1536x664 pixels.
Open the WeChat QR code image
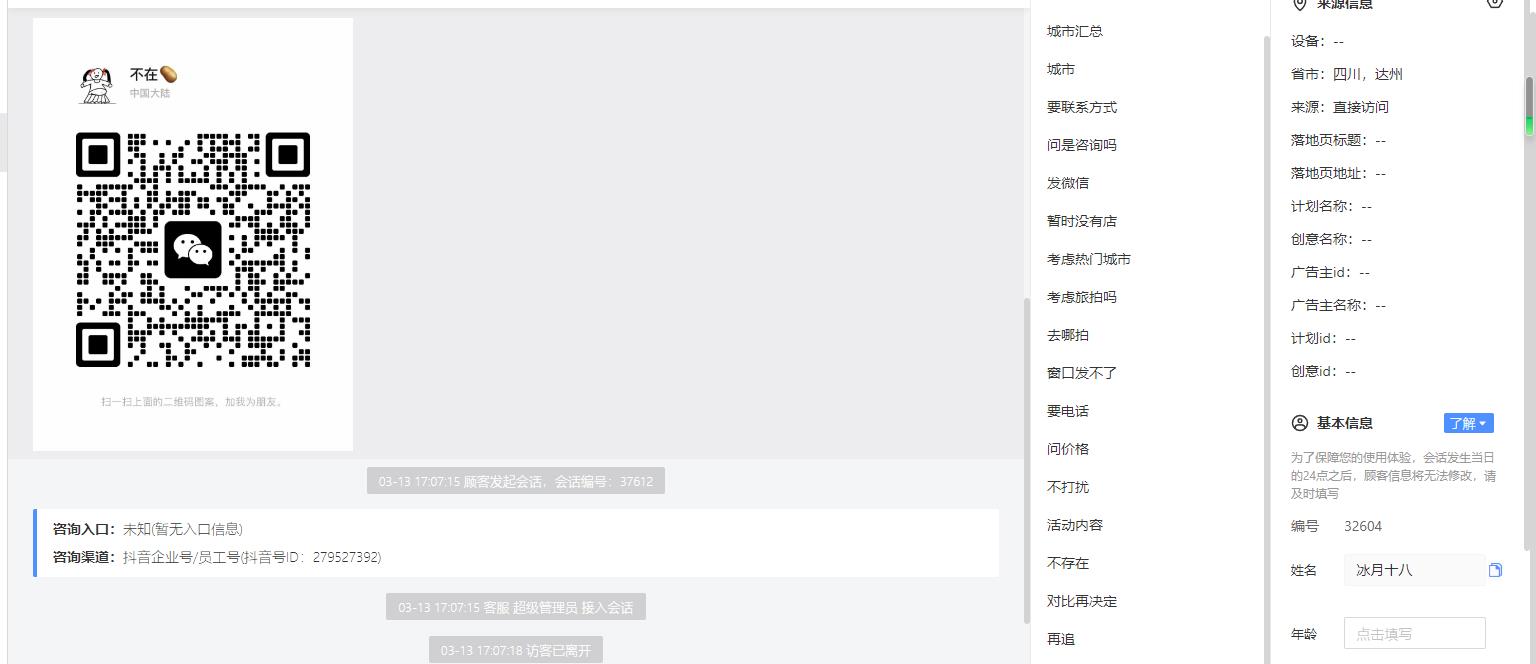(x=193, y=234)
